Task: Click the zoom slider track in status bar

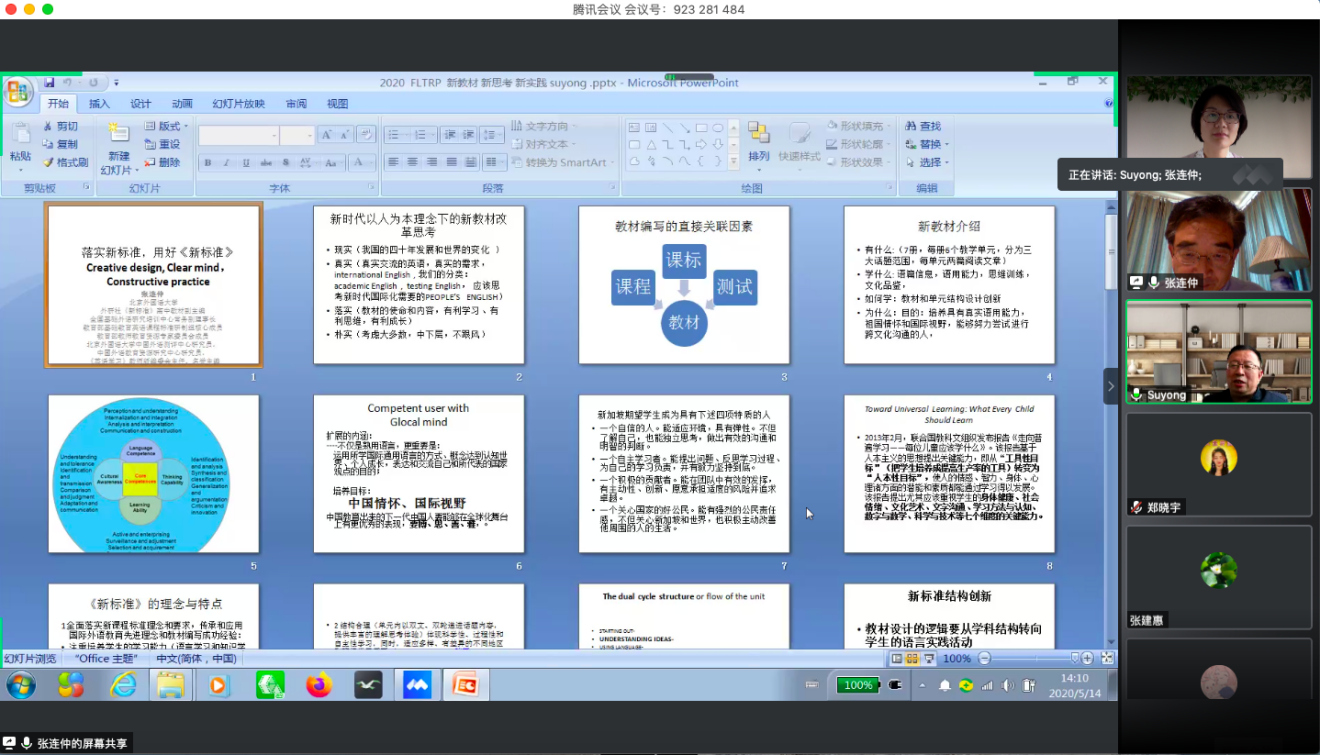Action: coord(1035,658)
